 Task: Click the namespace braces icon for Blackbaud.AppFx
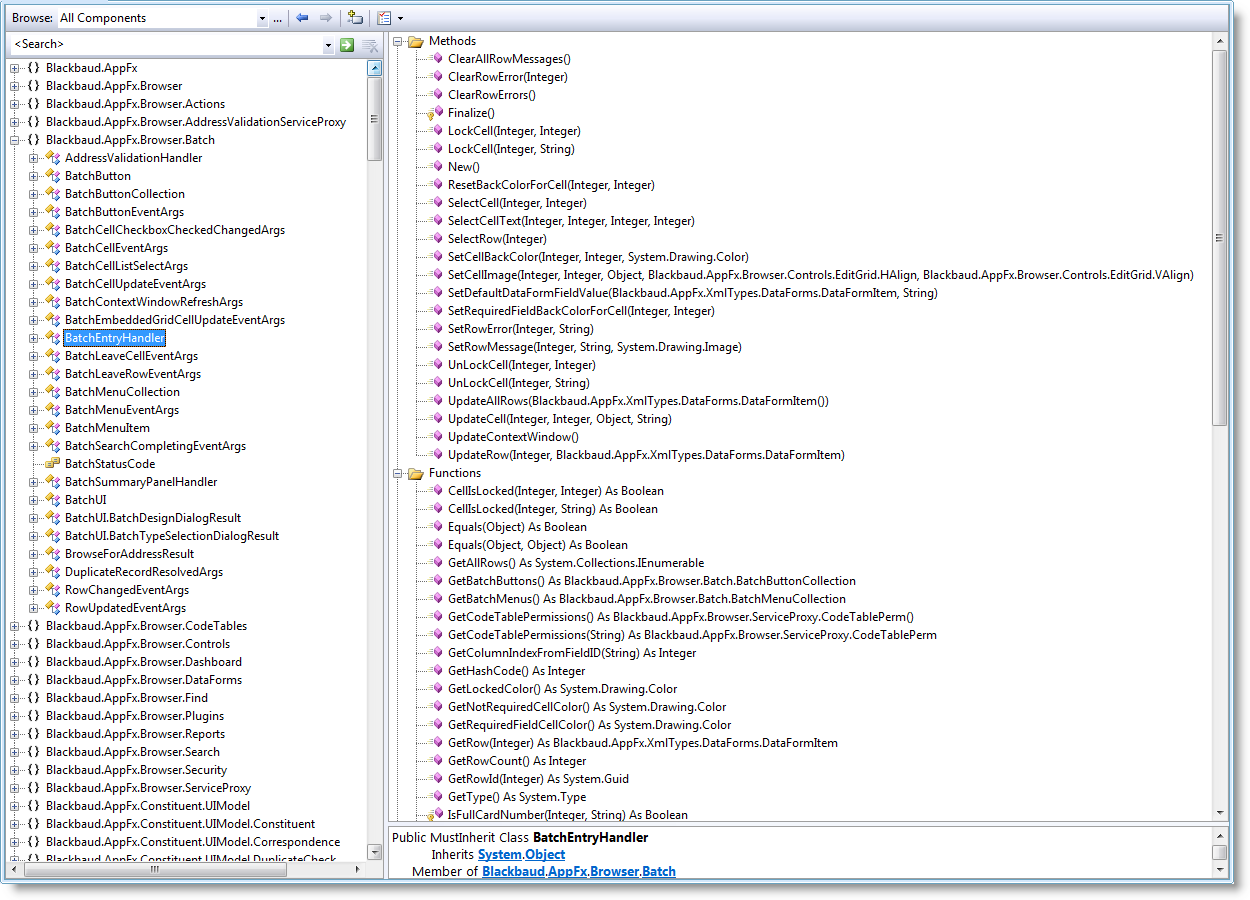click(x=33, y=68)
